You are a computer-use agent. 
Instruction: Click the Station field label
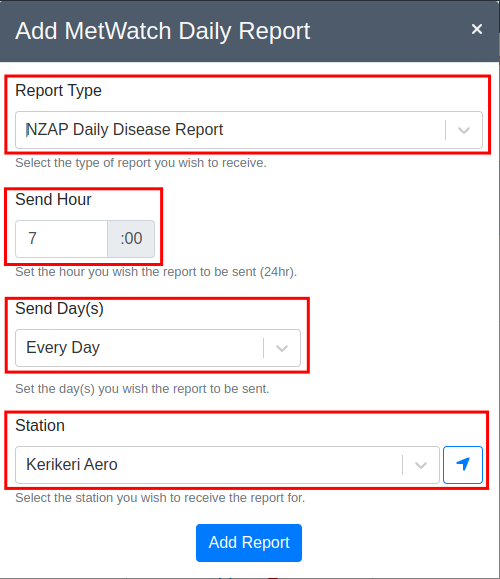pos(40,425)
